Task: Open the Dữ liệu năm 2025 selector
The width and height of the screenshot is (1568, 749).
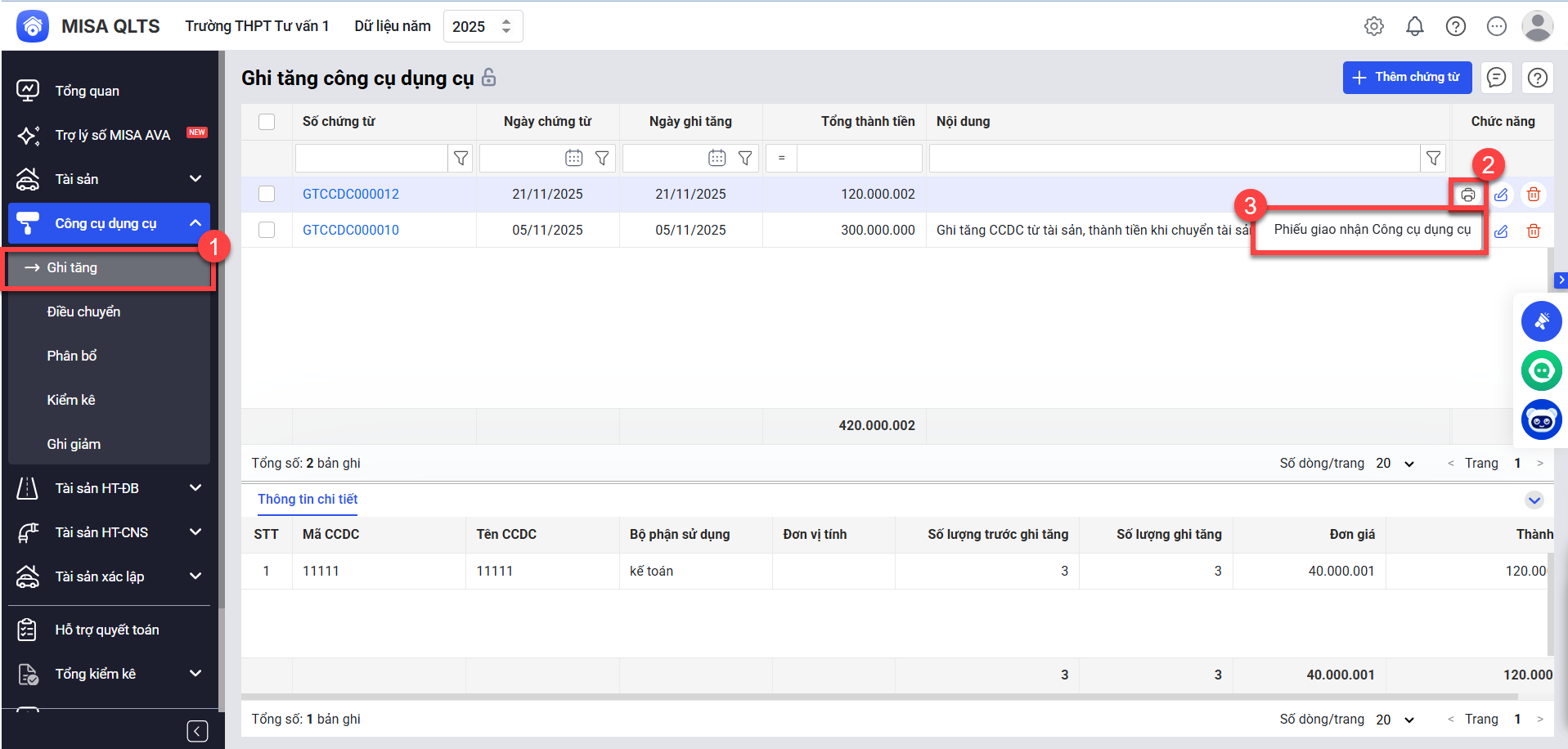Action: [483, 26]
